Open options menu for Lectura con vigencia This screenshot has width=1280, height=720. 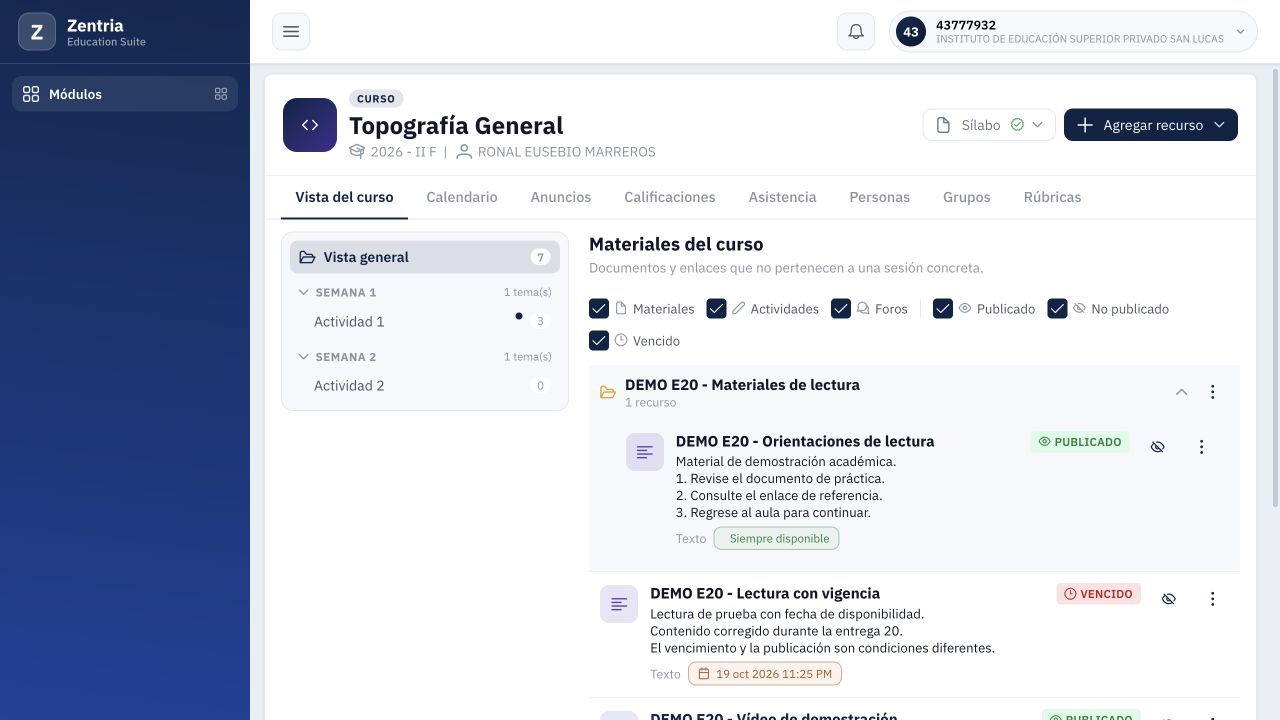coord(1212,599)
